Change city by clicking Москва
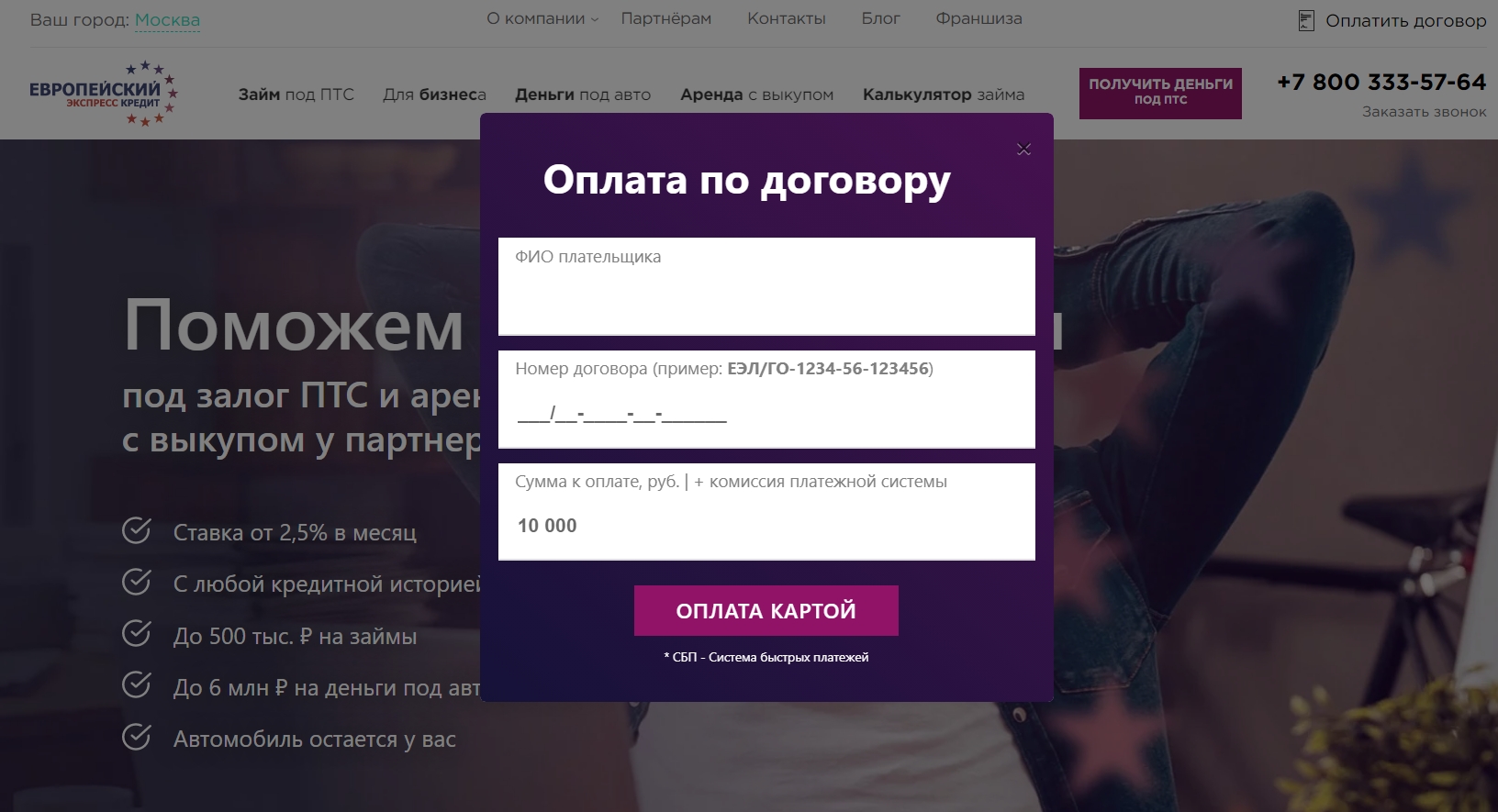 click(167, 20)
